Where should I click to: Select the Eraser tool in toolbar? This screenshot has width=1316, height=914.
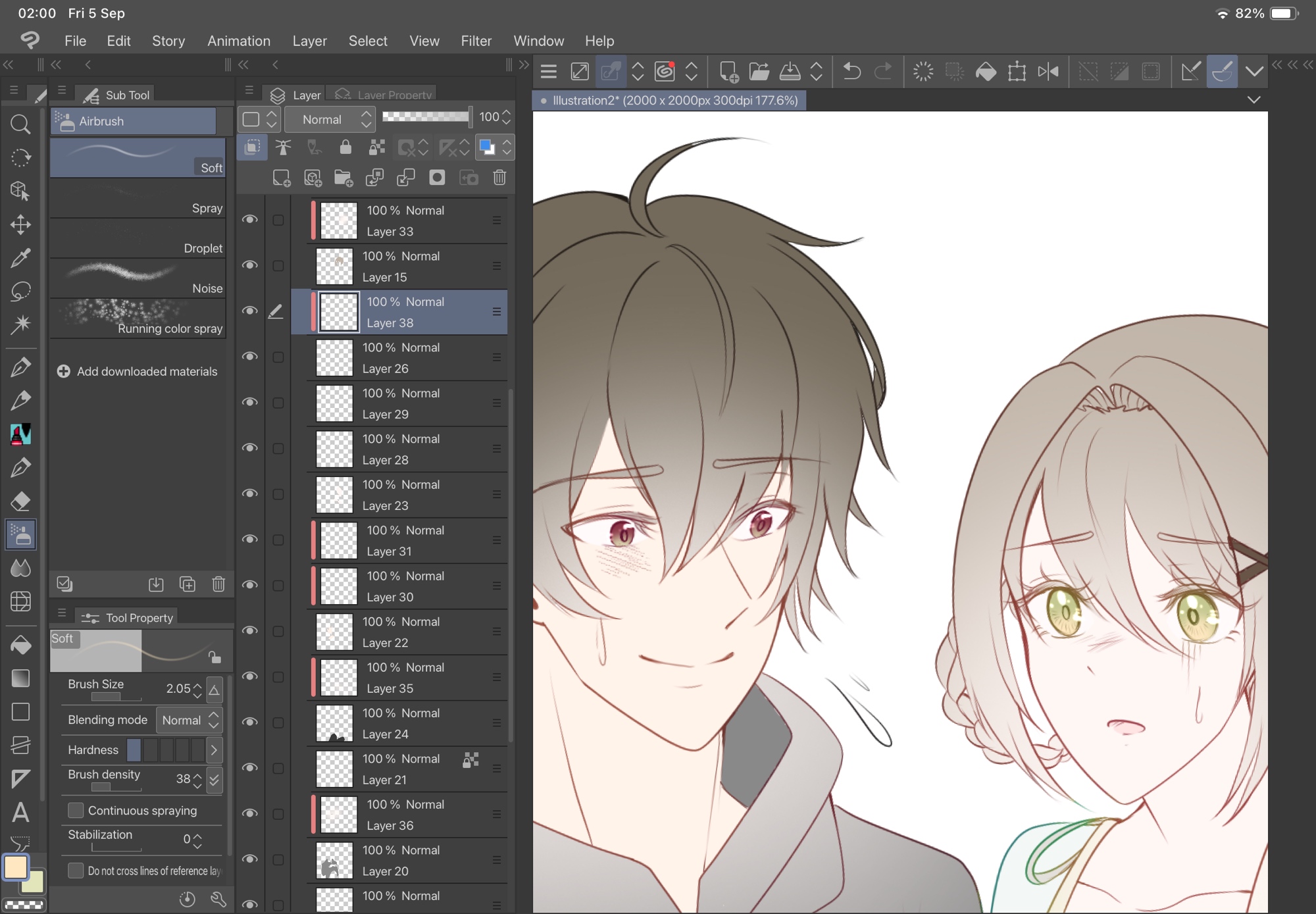click(20, 501)
